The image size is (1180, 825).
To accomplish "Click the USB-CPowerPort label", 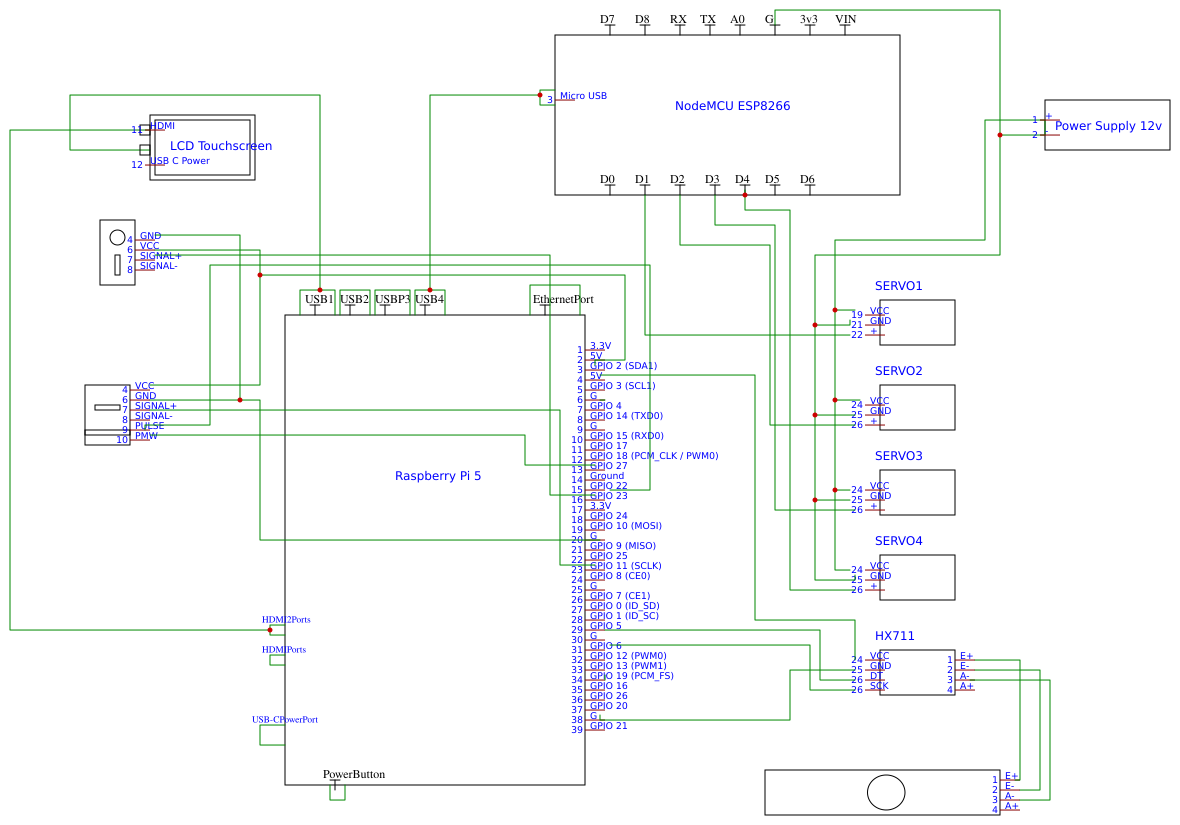I will [286, 719].
